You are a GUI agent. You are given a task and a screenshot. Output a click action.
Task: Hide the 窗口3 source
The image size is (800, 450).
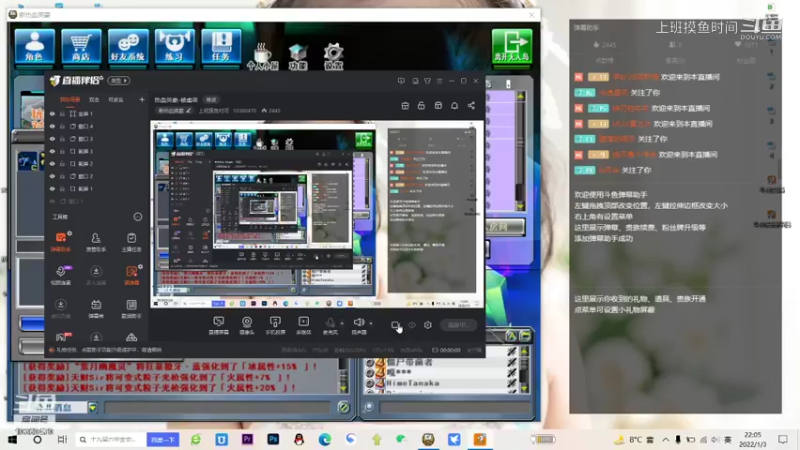52,139
